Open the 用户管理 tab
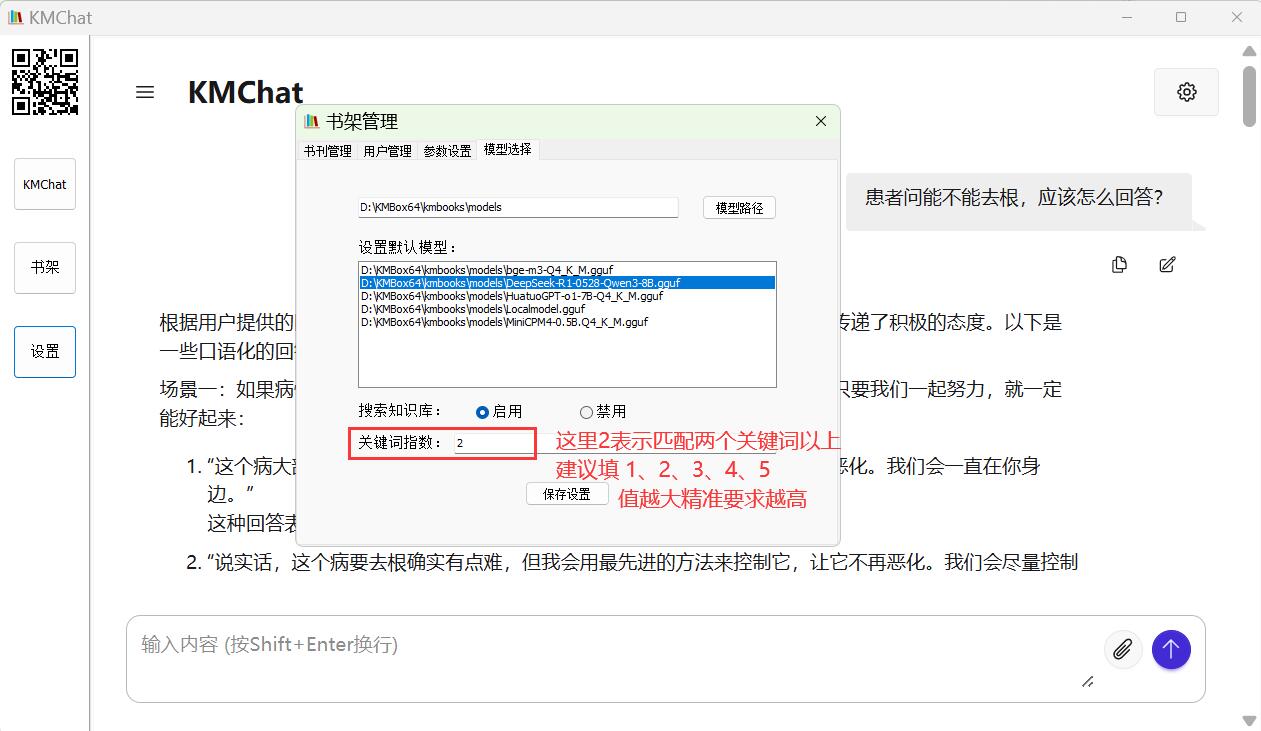This screenshot has height=731, width=1261. click(387, 151)
